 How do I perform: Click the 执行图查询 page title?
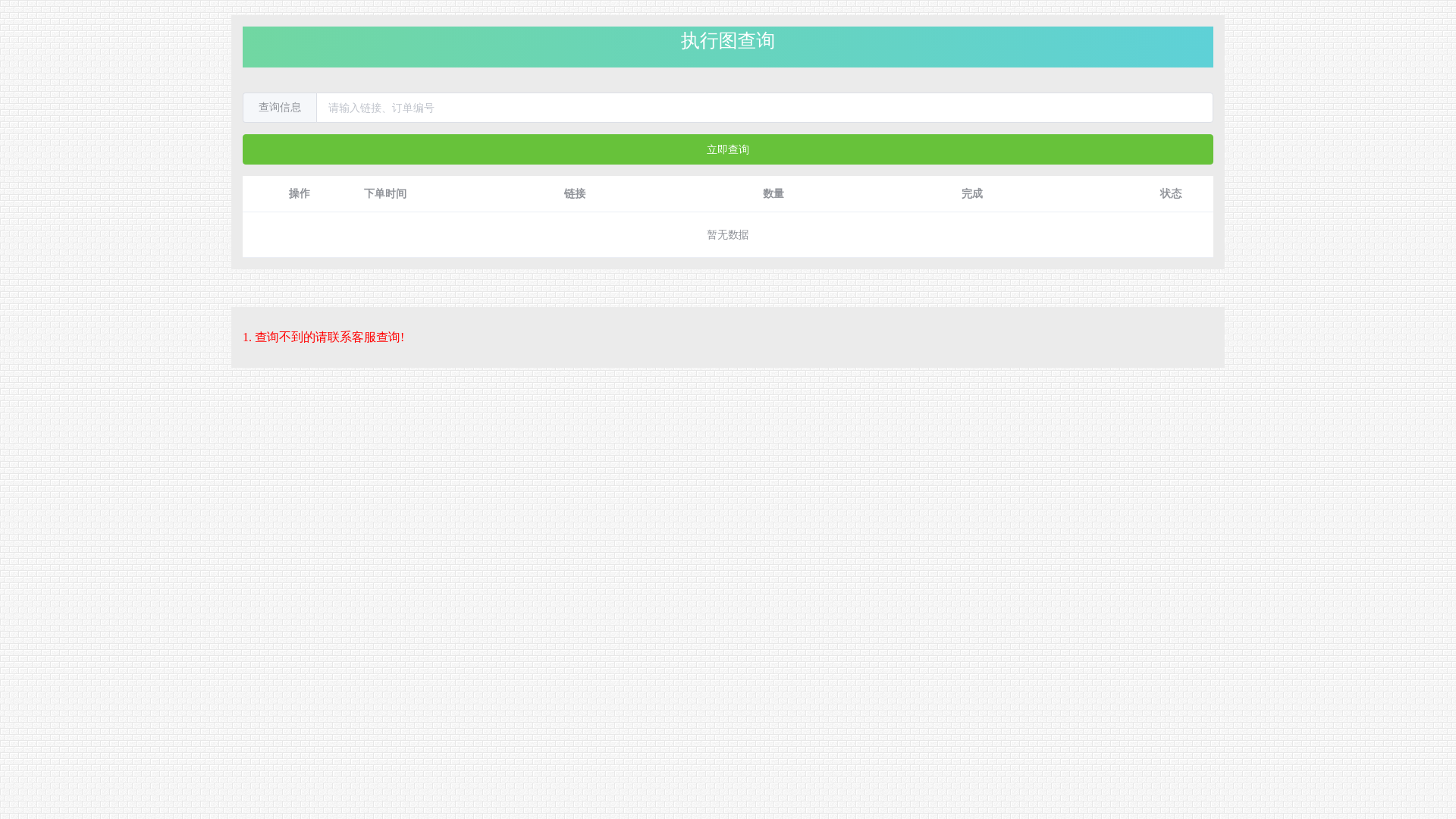[x=728, y=41]
